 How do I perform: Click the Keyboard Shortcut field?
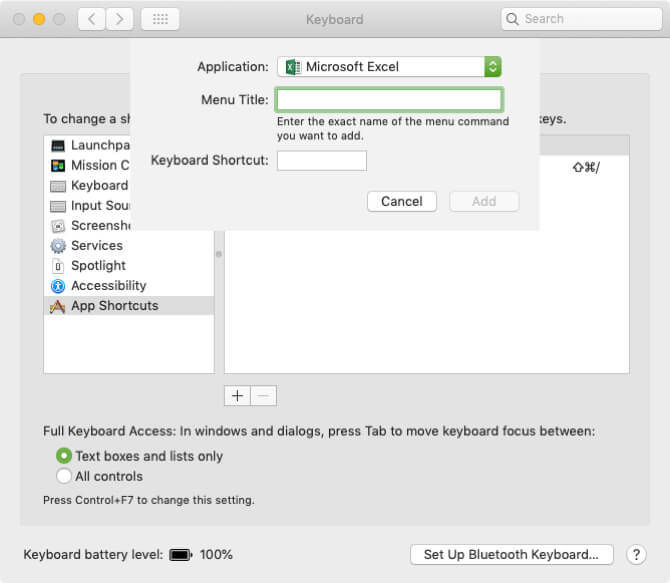click(322, 161)
